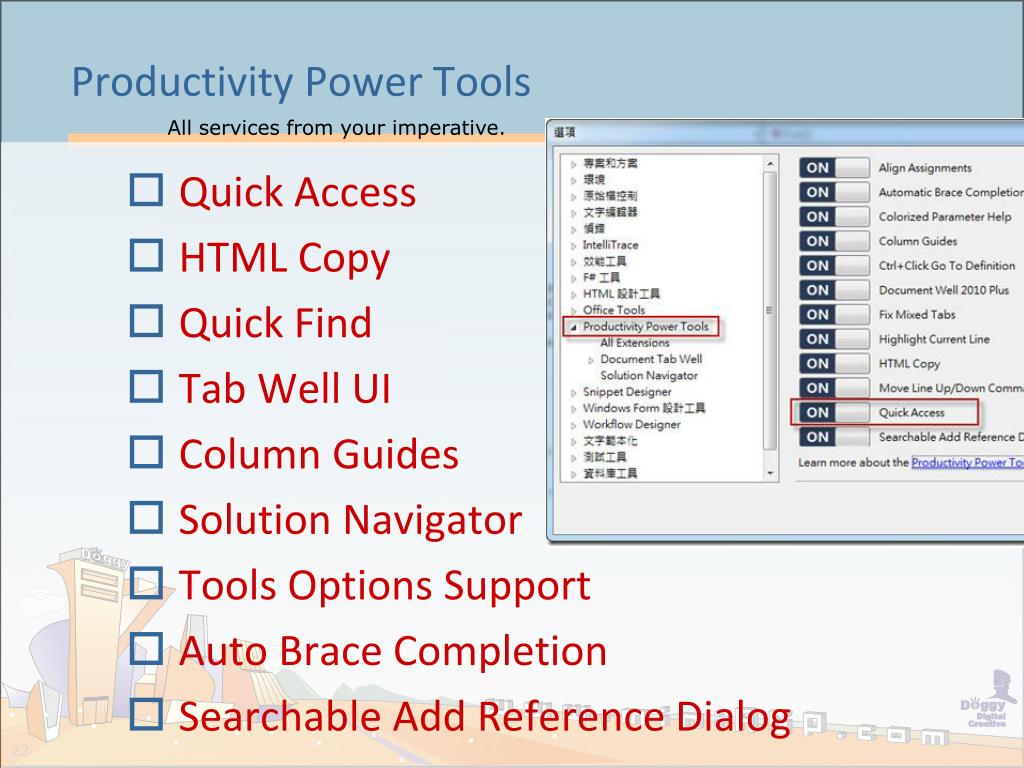Toggle Document Well 2010 Plus switch
Image resolution: width=1024 pixels, height=768 pixels.
point(834,290)
